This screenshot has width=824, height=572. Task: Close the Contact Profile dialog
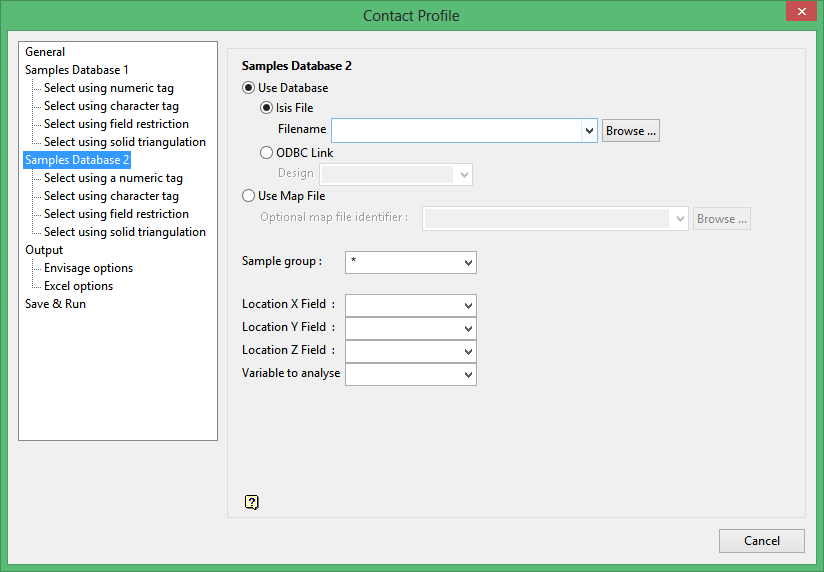[798, 13]
